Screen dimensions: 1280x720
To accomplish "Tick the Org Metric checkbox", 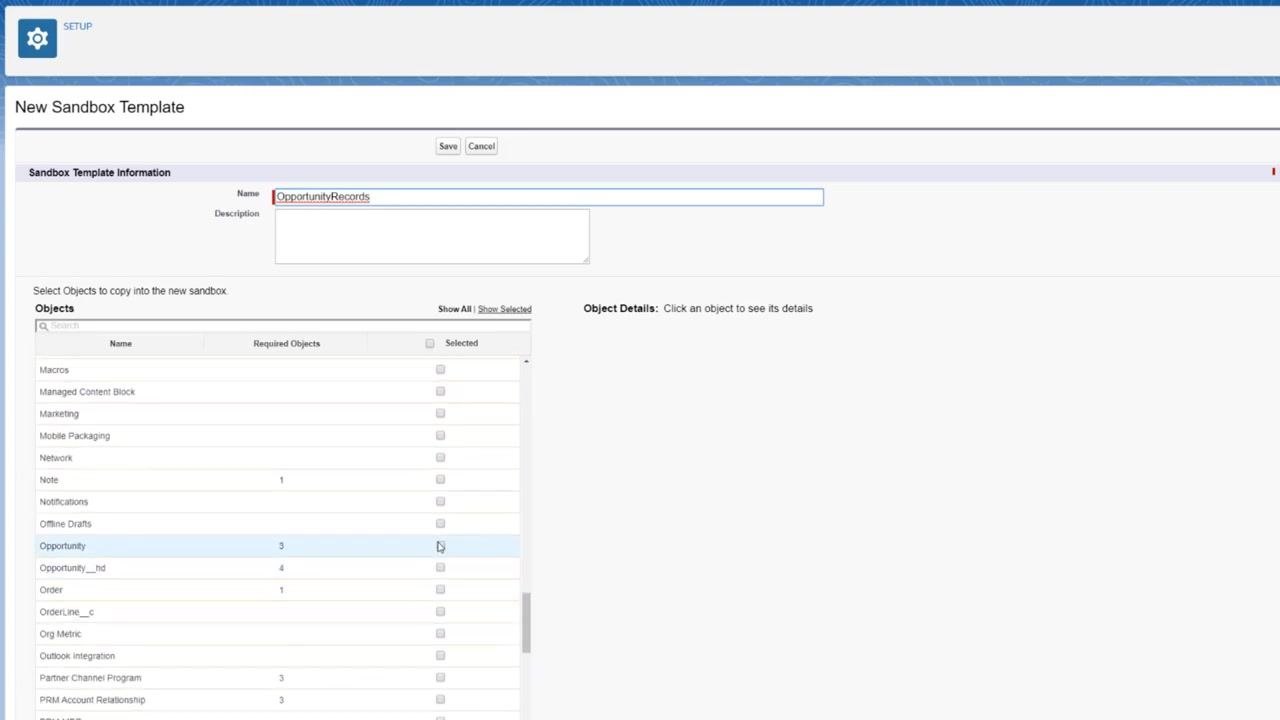I will (440, 633).
